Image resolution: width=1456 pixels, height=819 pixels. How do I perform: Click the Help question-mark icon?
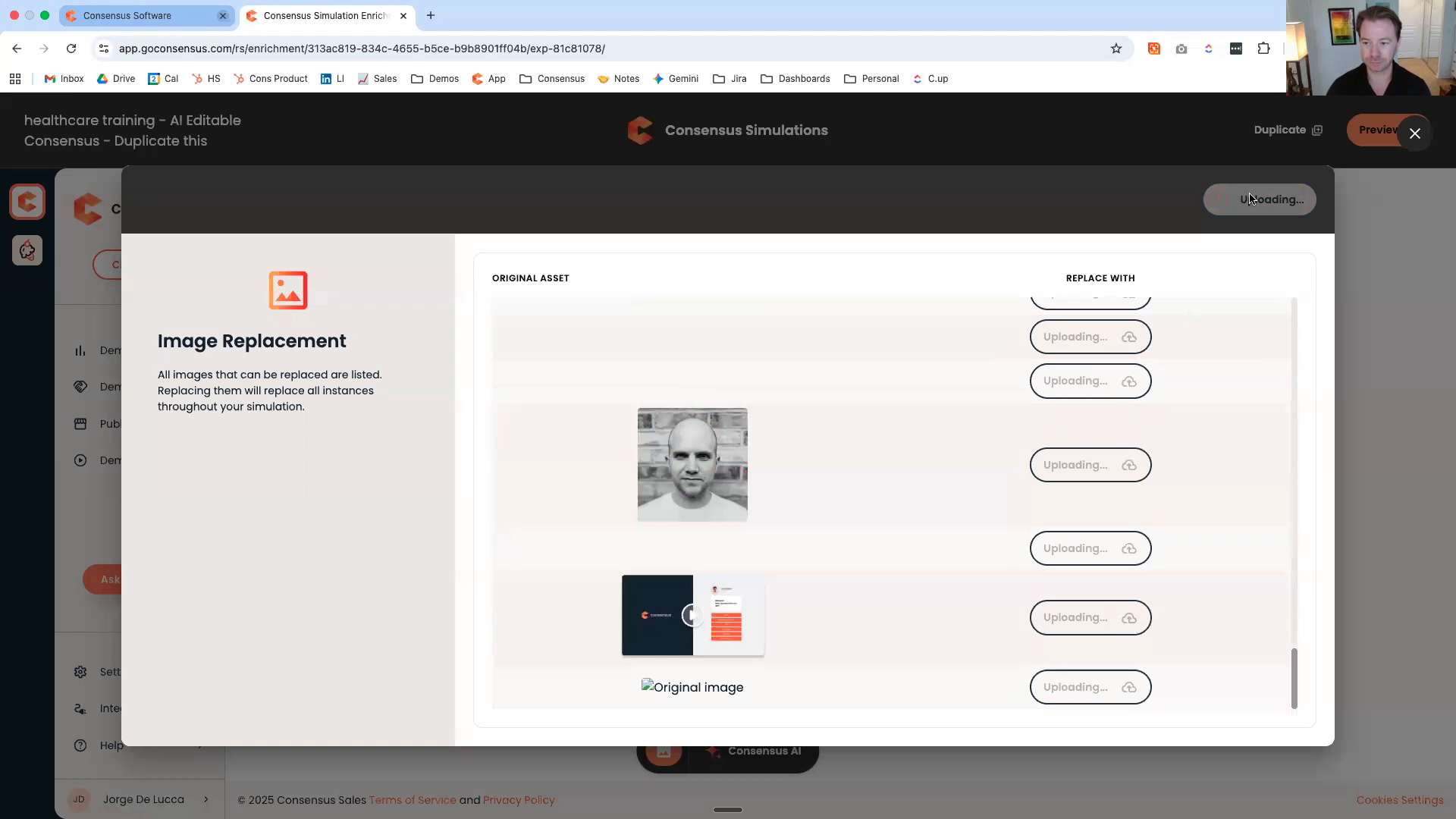81,745
